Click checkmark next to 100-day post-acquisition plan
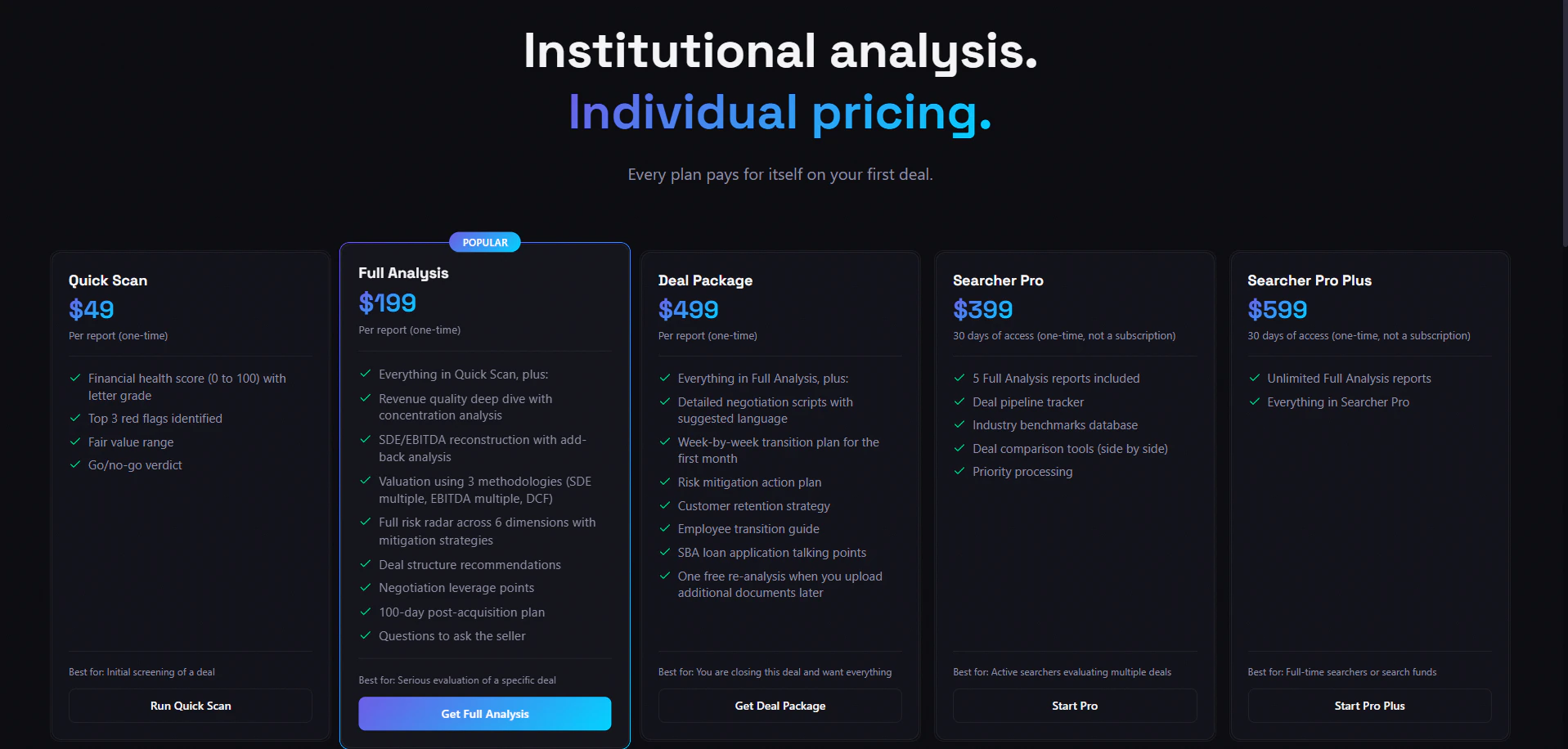 366,612
